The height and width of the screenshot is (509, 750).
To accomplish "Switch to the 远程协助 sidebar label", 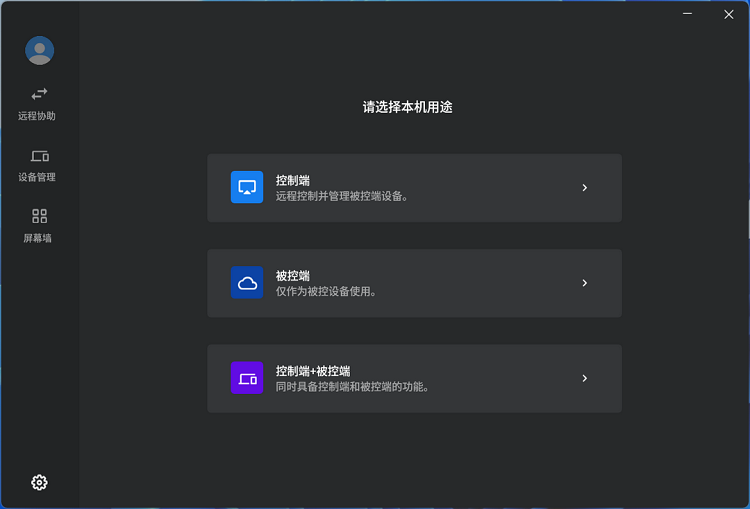I will [37, 116].
